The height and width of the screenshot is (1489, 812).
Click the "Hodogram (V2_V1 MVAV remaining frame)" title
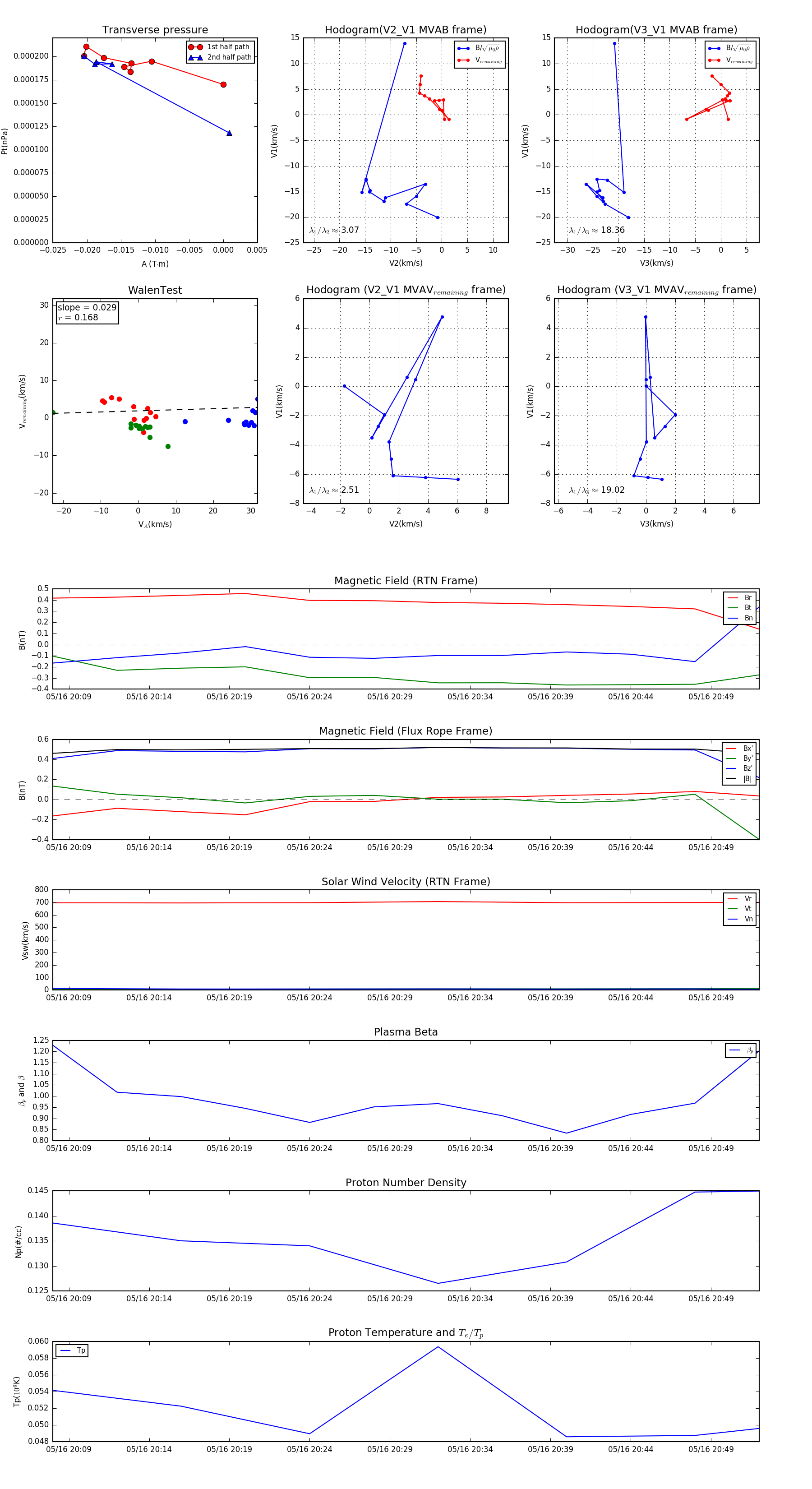406,290
